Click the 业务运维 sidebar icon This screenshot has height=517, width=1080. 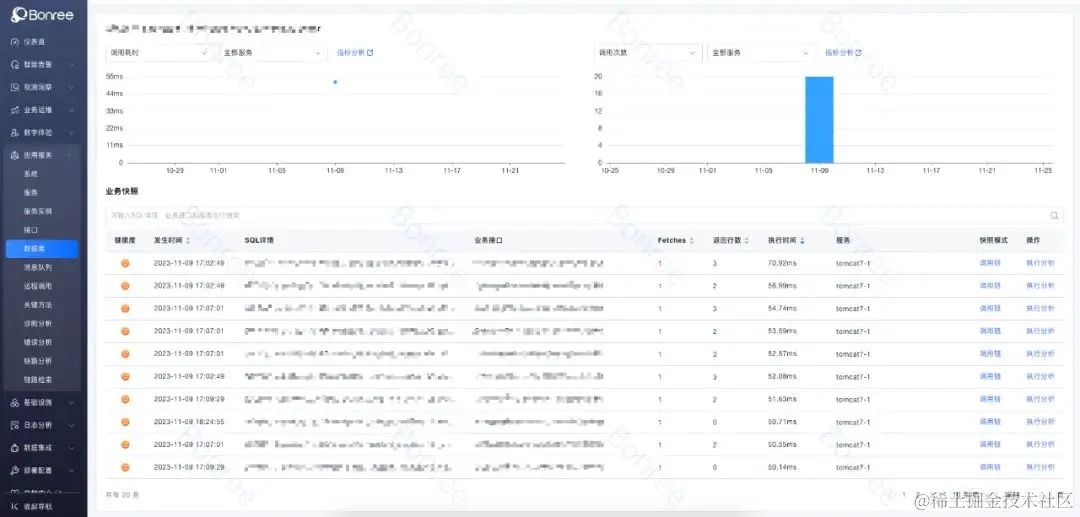point(14,110)
